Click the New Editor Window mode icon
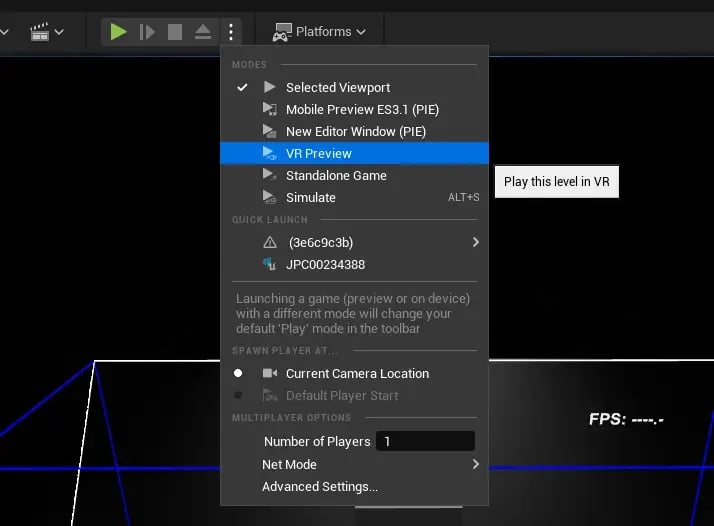Screen dimensions: 714x526 (x=270, y=131)
